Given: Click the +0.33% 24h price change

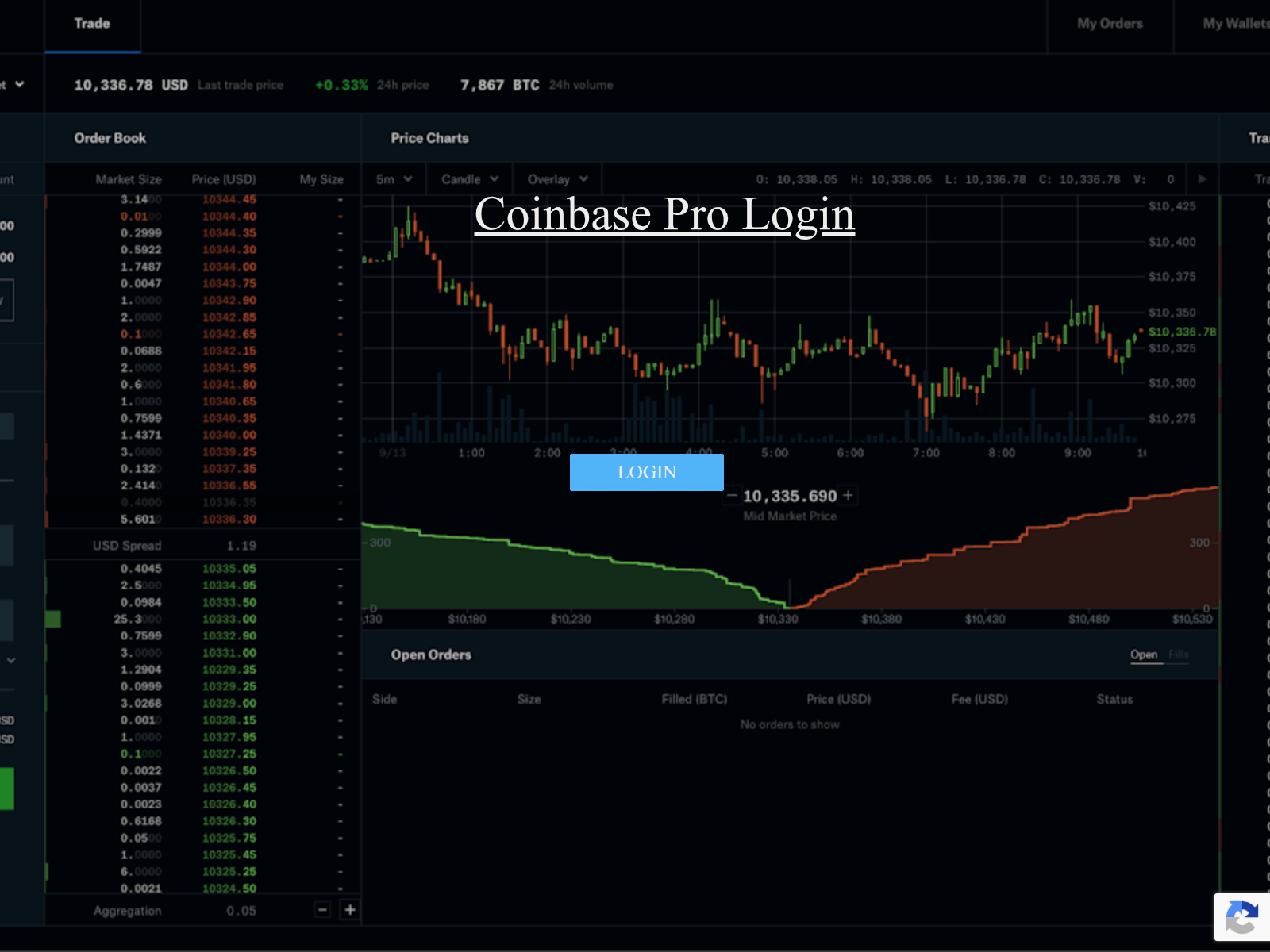Looking at the screenshot, I should point(341,85).
